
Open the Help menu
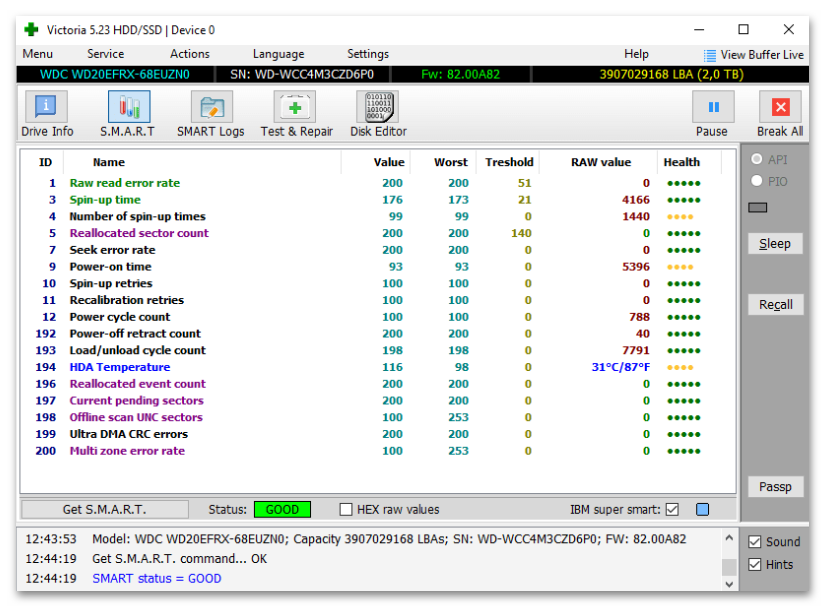[636, 54]
